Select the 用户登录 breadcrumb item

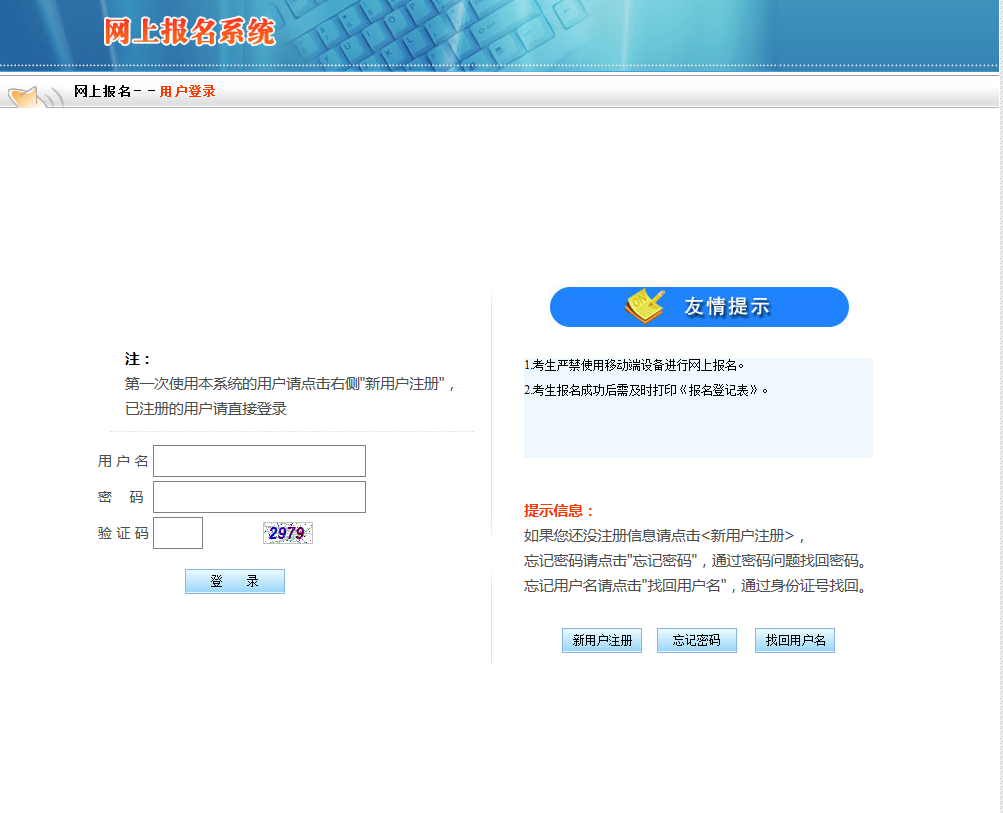(187, 92)
